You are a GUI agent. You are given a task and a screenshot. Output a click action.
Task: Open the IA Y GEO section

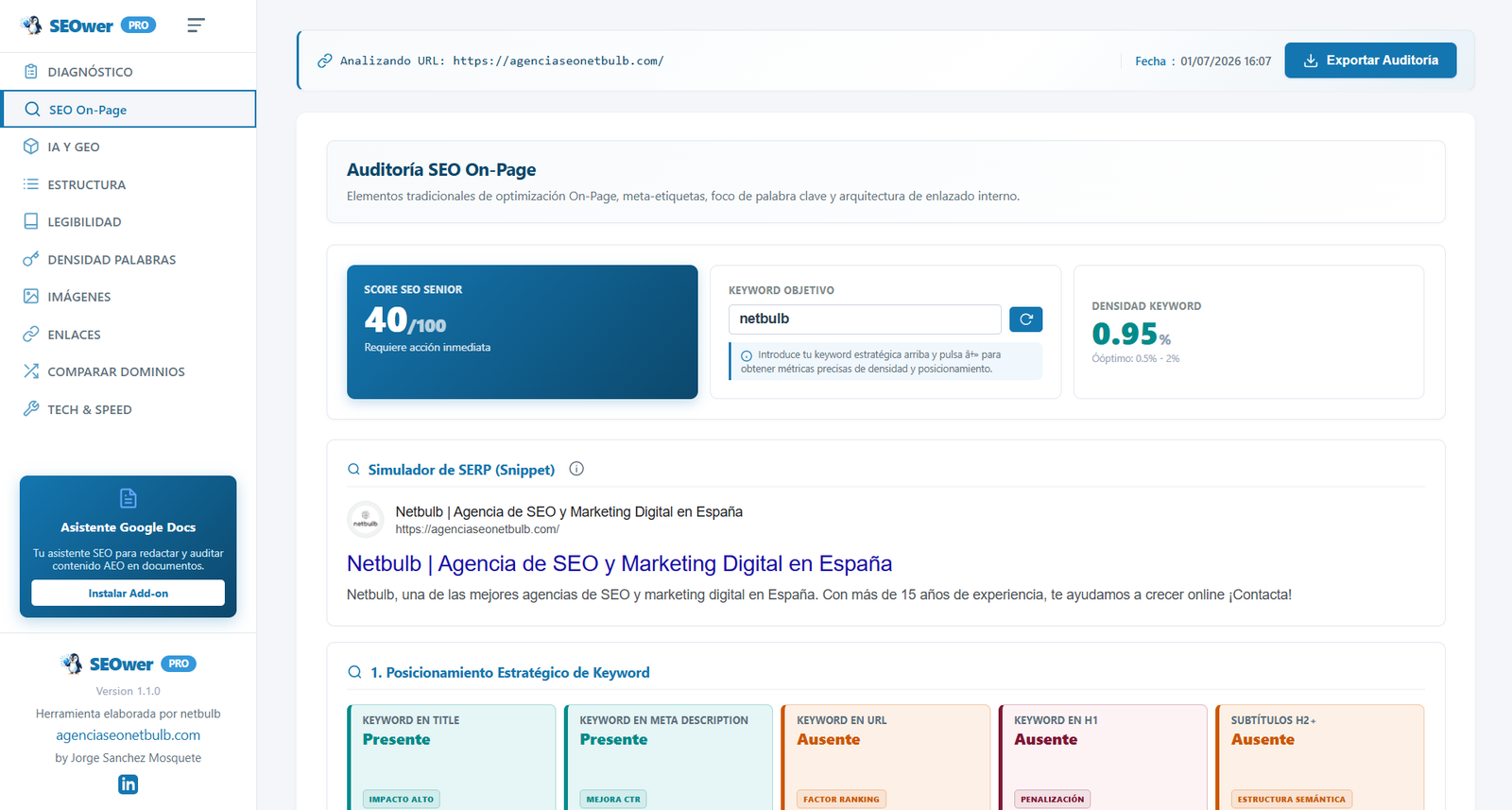(x=129, y=146)
